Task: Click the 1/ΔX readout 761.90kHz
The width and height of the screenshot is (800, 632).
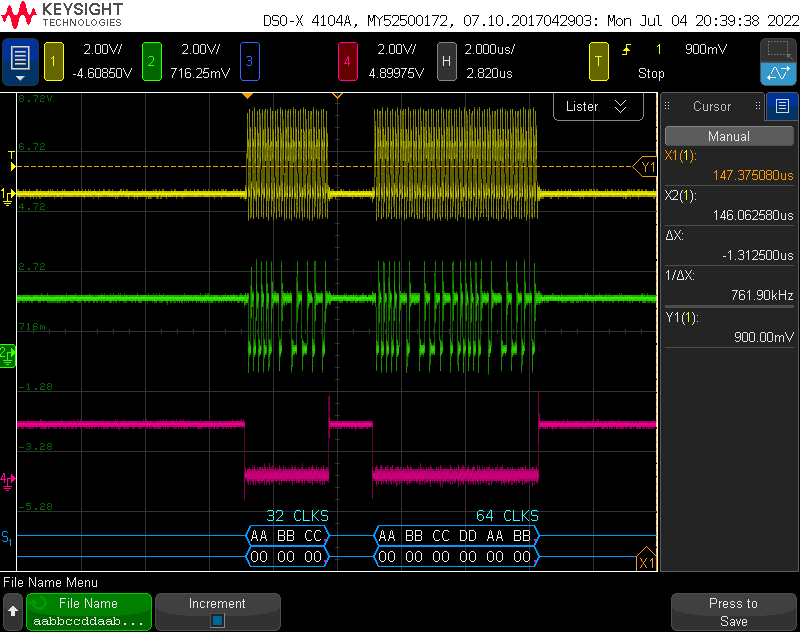Action: pos(762,295)
